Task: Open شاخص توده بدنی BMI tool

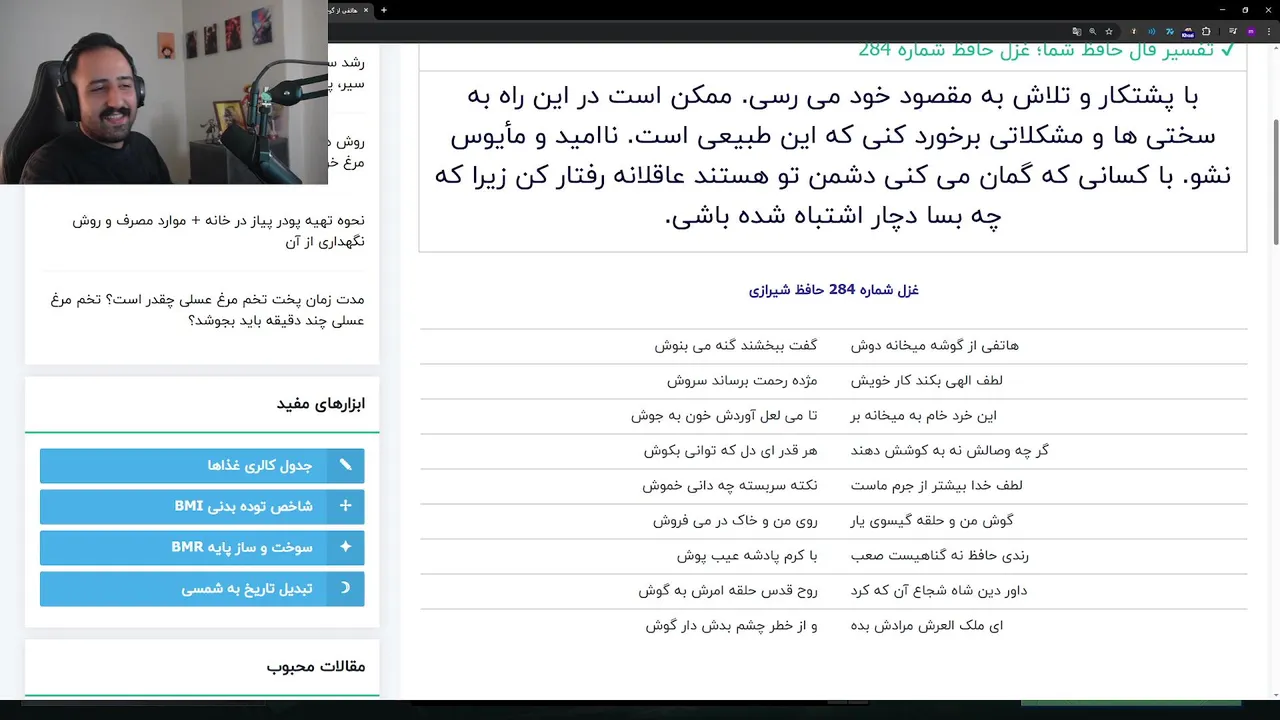Action: tap(202, 506)
